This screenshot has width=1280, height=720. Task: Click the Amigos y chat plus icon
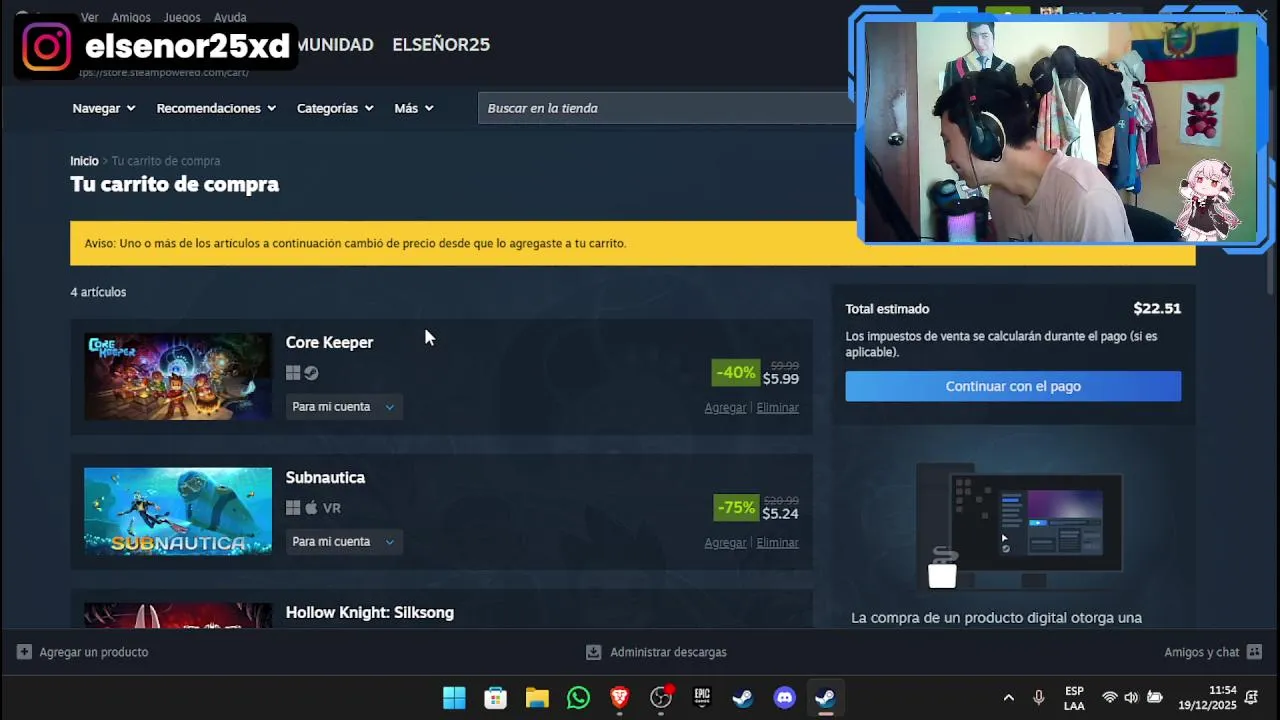pyautogui.click(x=1254, y=652)
